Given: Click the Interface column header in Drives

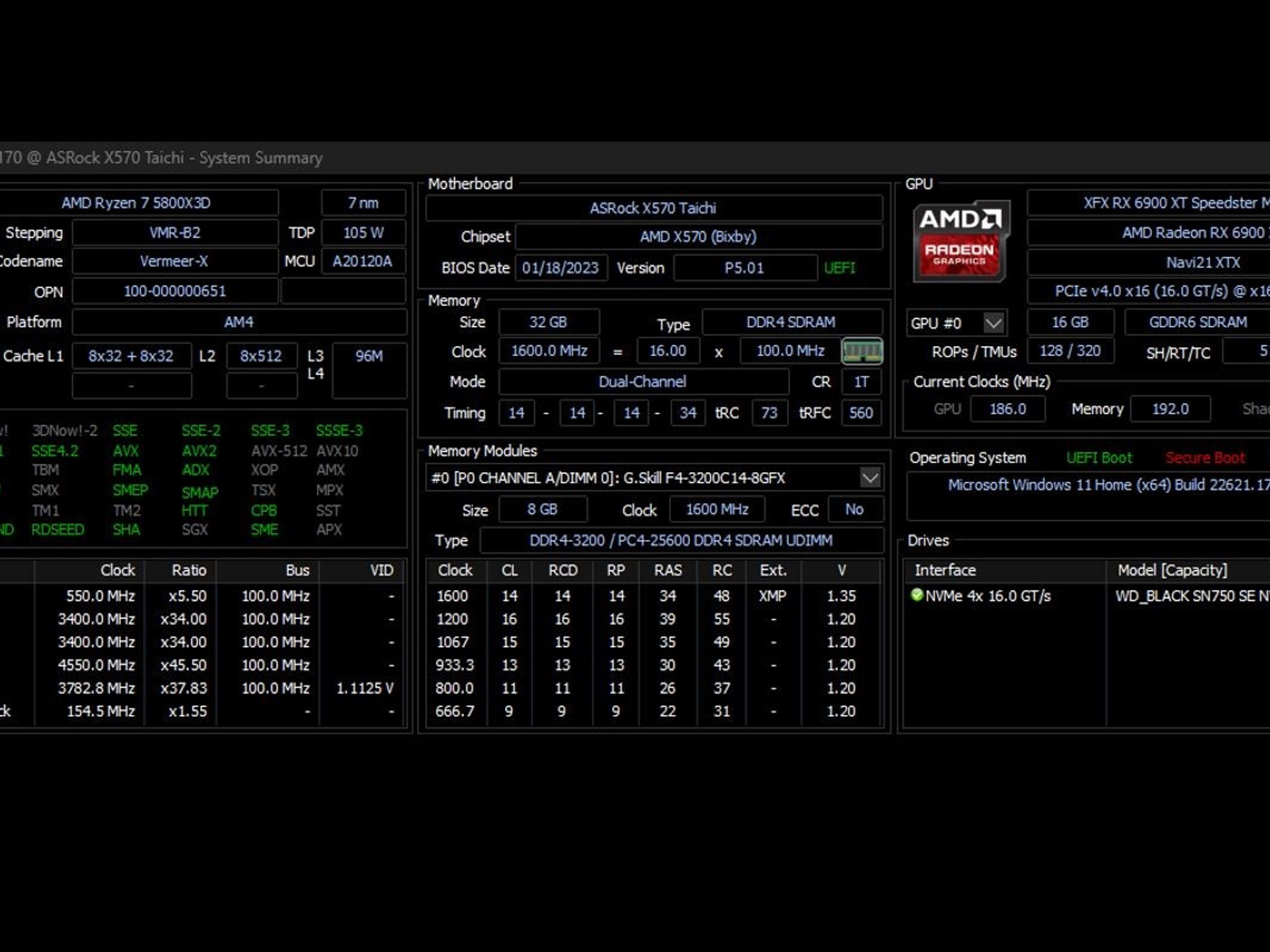Looking at the screenshot, I should click(x=1005, y=570).
